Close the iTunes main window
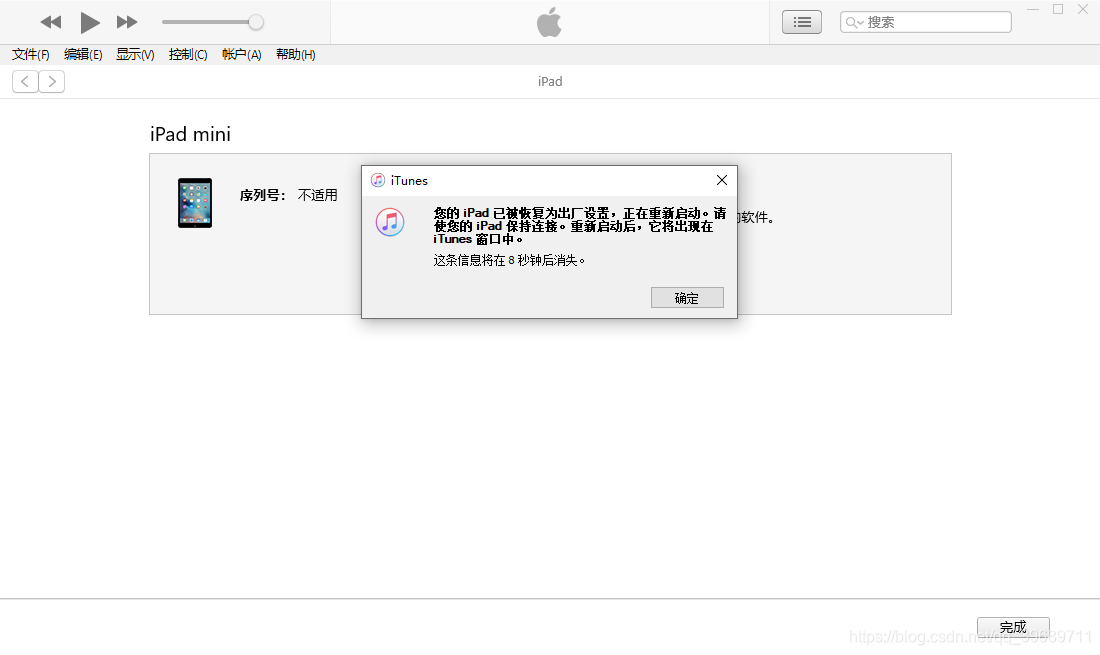The image size is (1100, 655). click(x=1082, y=9)
